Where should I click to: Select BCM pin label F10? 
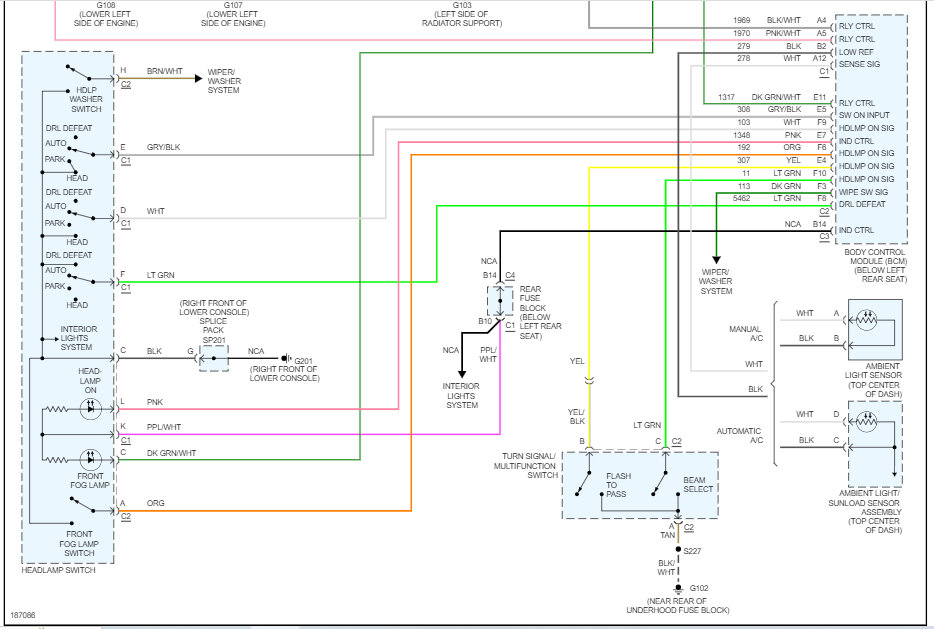point(820,173)
